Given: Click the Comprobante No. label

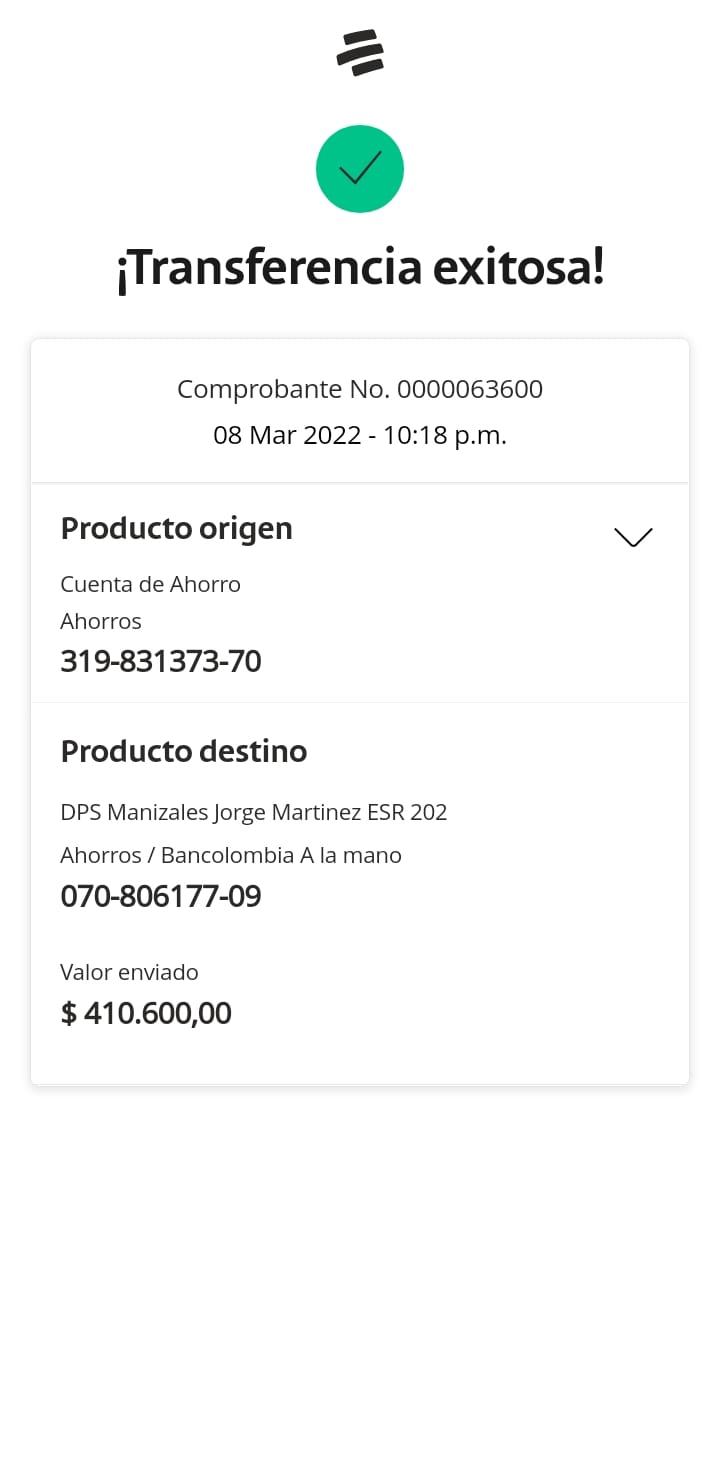Looking at the screenshot, I should (x=285, y=389).
